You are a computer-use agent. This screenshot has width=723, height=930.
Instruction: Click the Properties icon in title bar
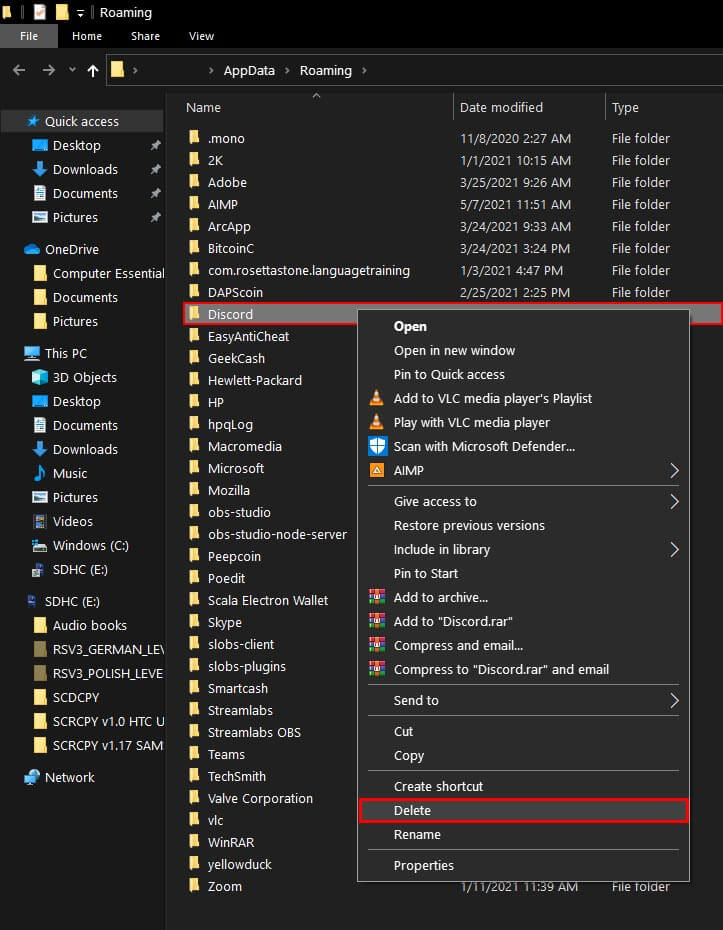(40, 12)
